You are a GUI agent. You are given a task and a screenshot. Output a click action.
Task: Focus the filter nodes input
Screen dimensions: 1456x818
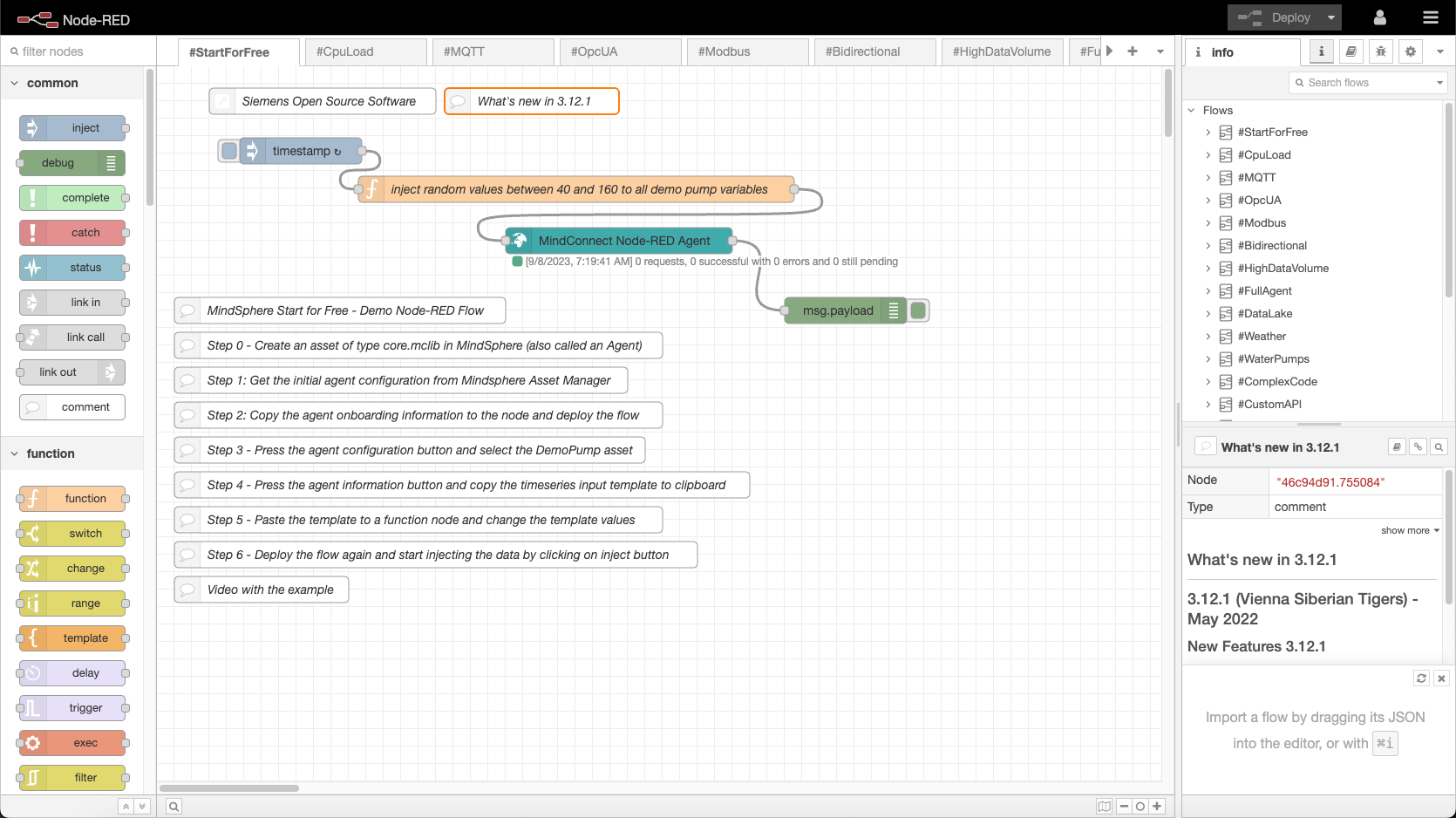pos(78,51)
